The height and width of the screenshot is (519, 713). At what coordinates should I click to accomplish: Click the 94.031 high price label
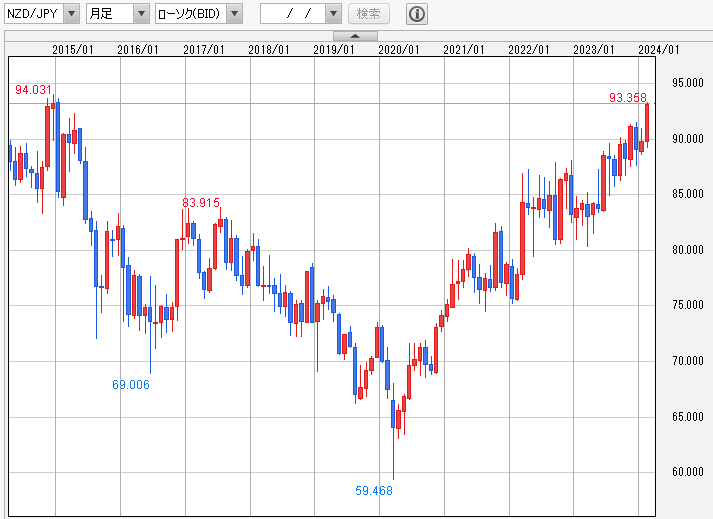click(x=33, y=90)
